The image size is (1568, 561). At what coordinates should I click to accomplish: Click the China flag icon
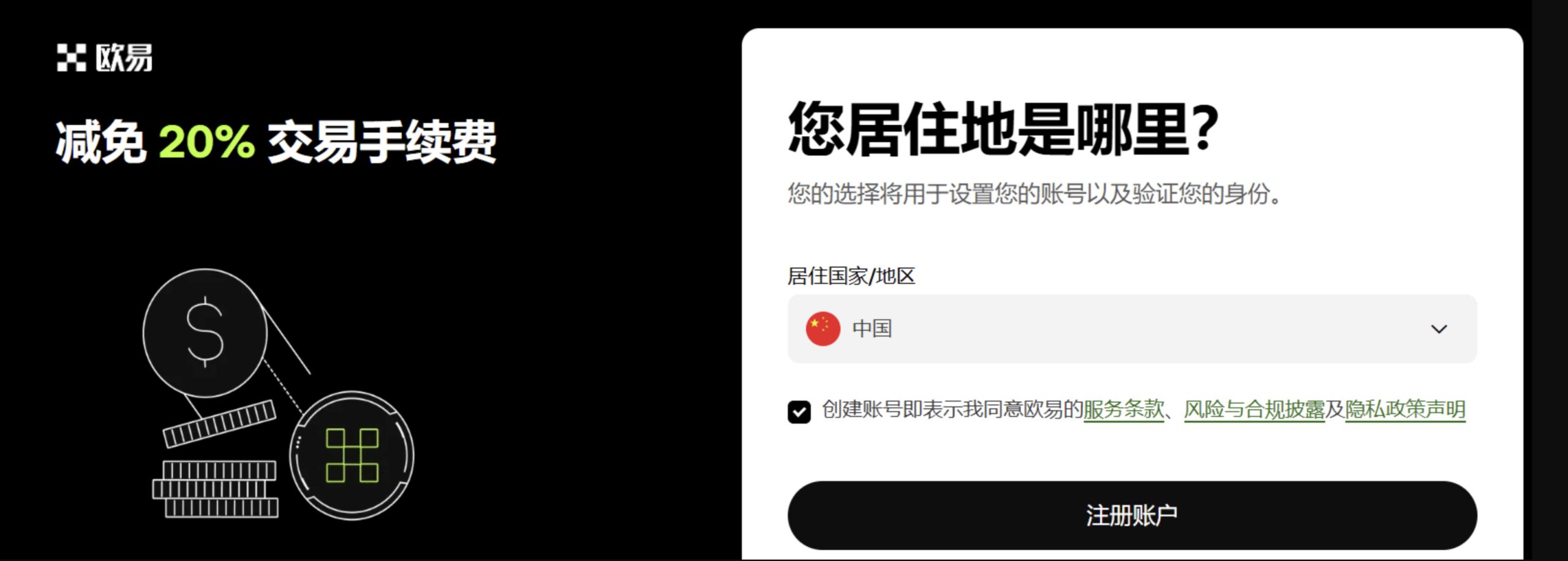pos(823,329)
